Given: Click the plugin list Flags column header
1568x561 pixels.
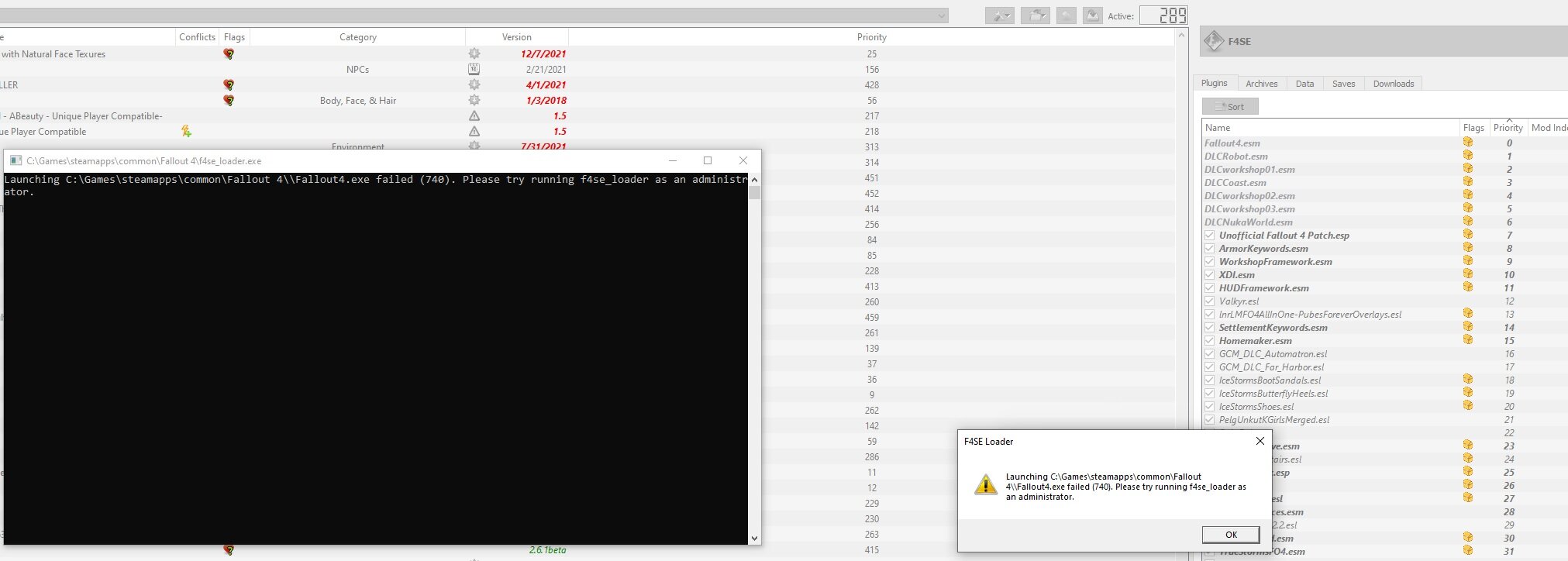Looking at the screenshot, I should pyautogui.click(x=1473, y=128).
